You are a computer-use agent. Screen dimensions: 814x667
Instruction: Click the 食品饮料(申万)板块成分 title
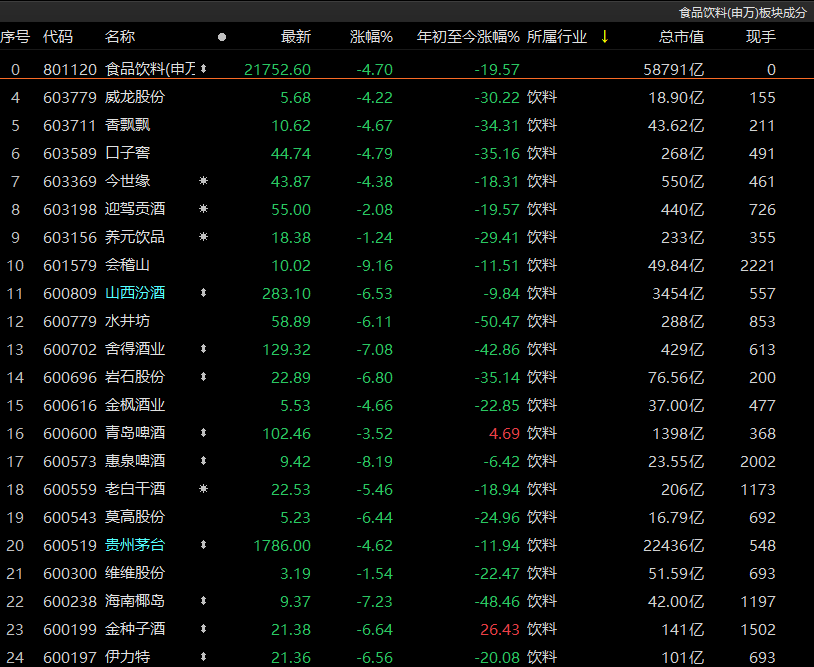(x=743, y=12)
